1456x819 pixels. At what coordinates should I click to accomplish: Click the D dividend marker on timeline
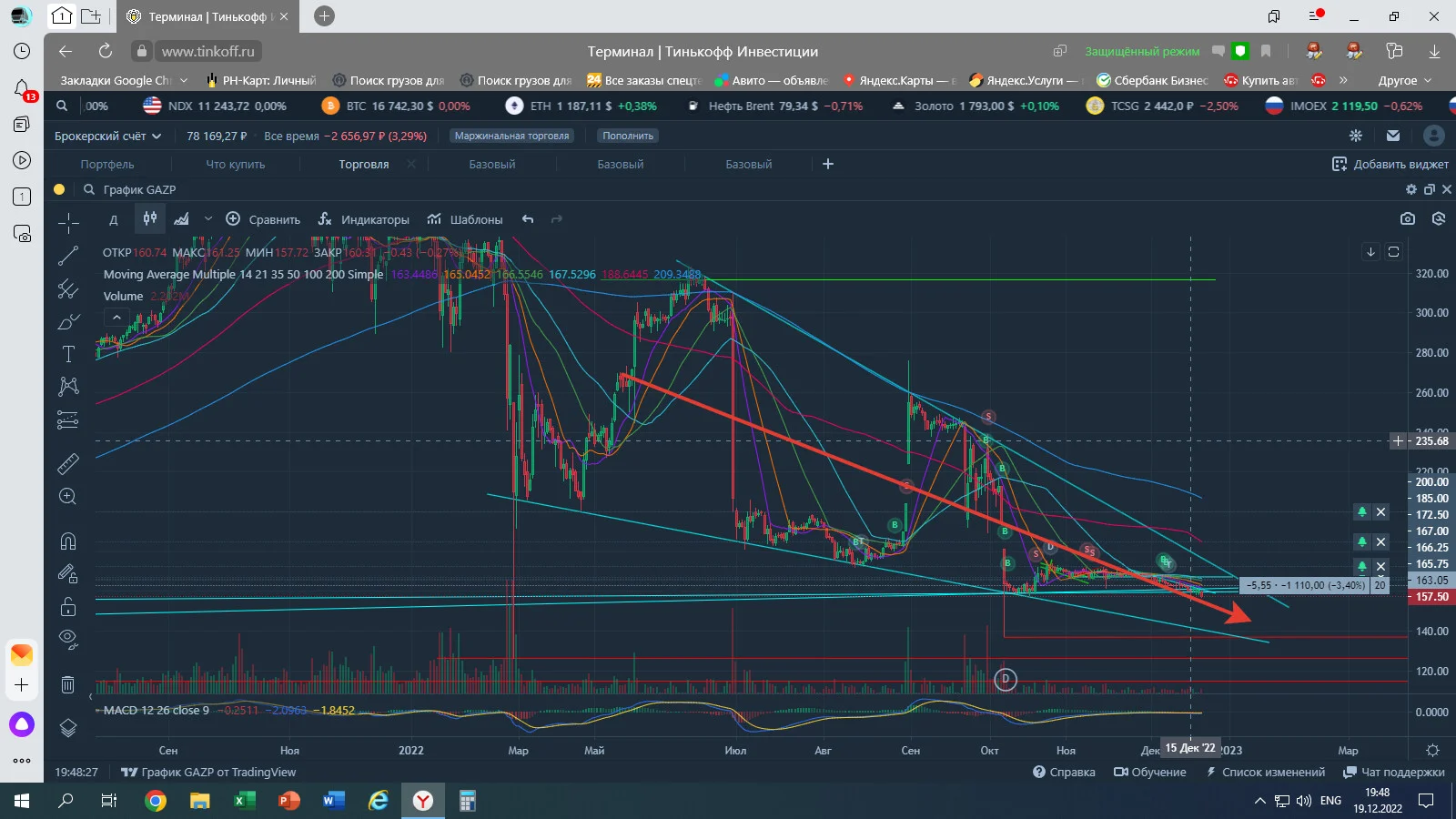(x=1006, y=679)
